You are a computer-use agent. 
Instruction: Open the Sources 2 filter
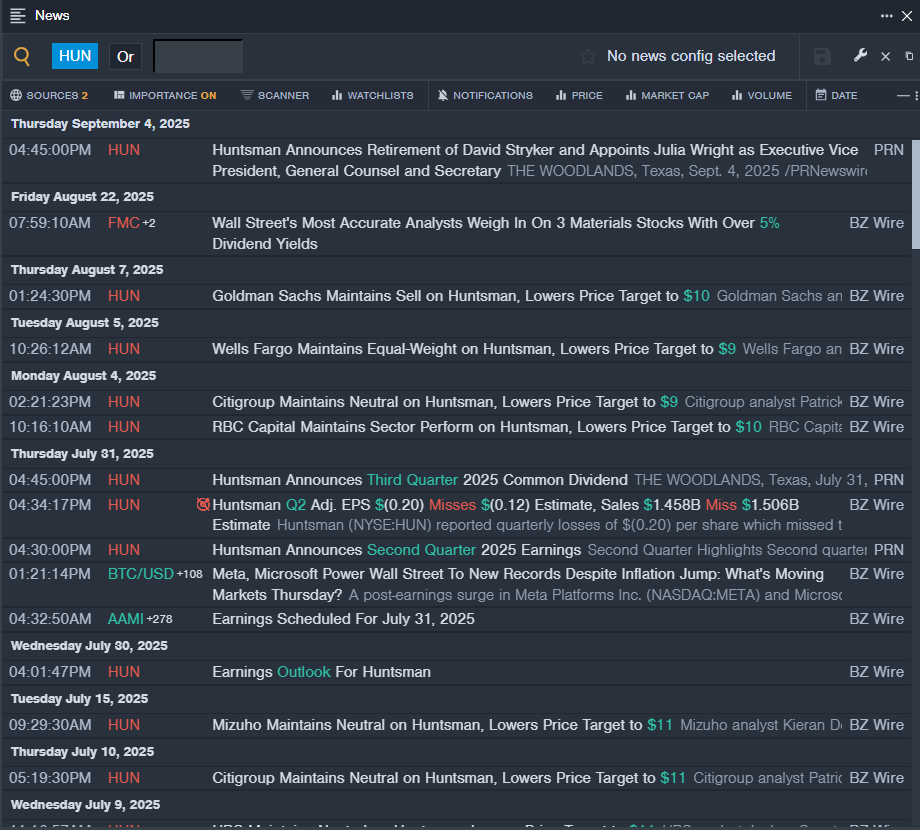(49, 95)
